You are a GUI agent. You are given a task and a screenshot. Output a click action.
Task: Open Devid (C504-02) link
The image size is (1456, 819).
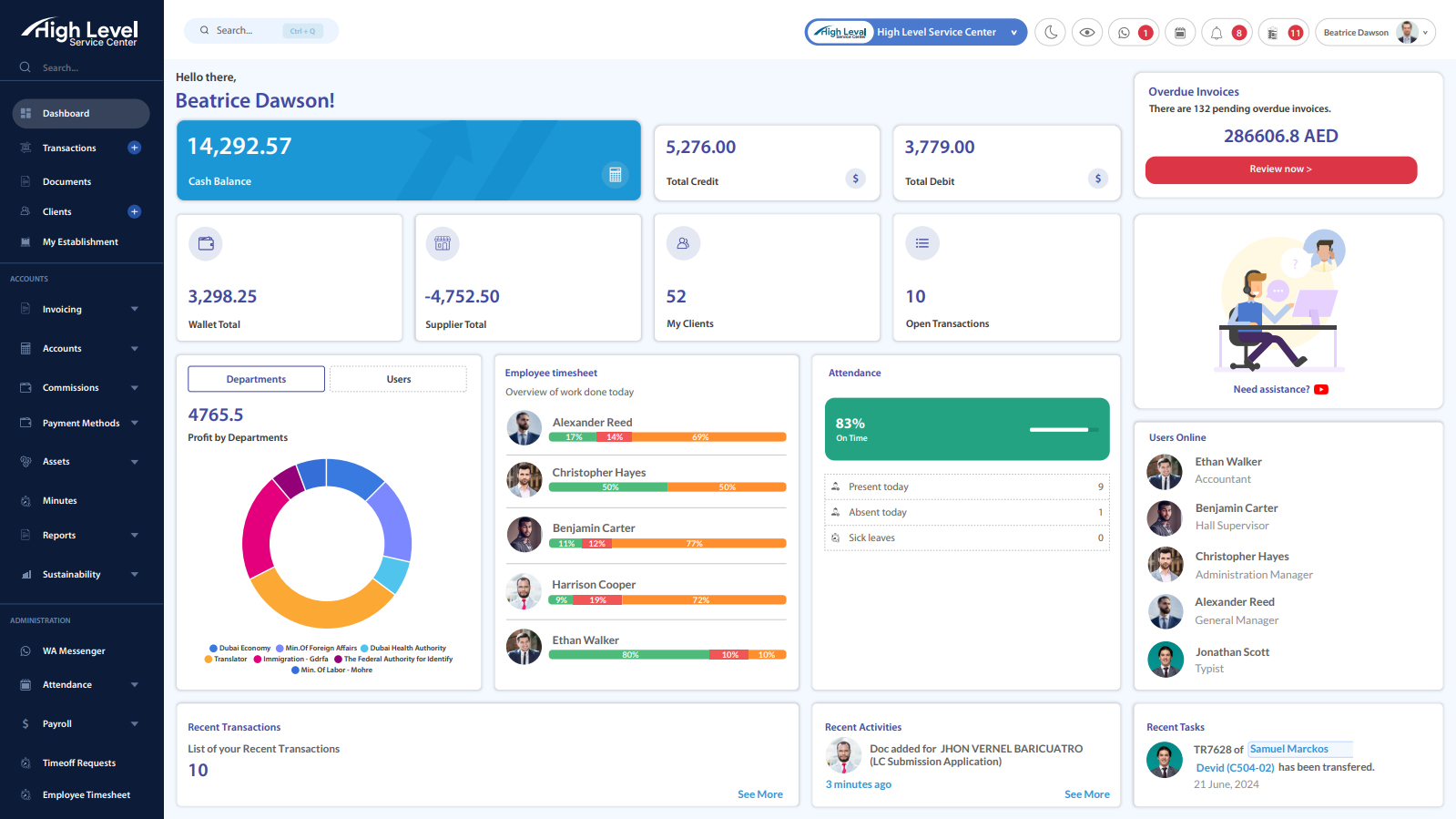pos(1236,768)
